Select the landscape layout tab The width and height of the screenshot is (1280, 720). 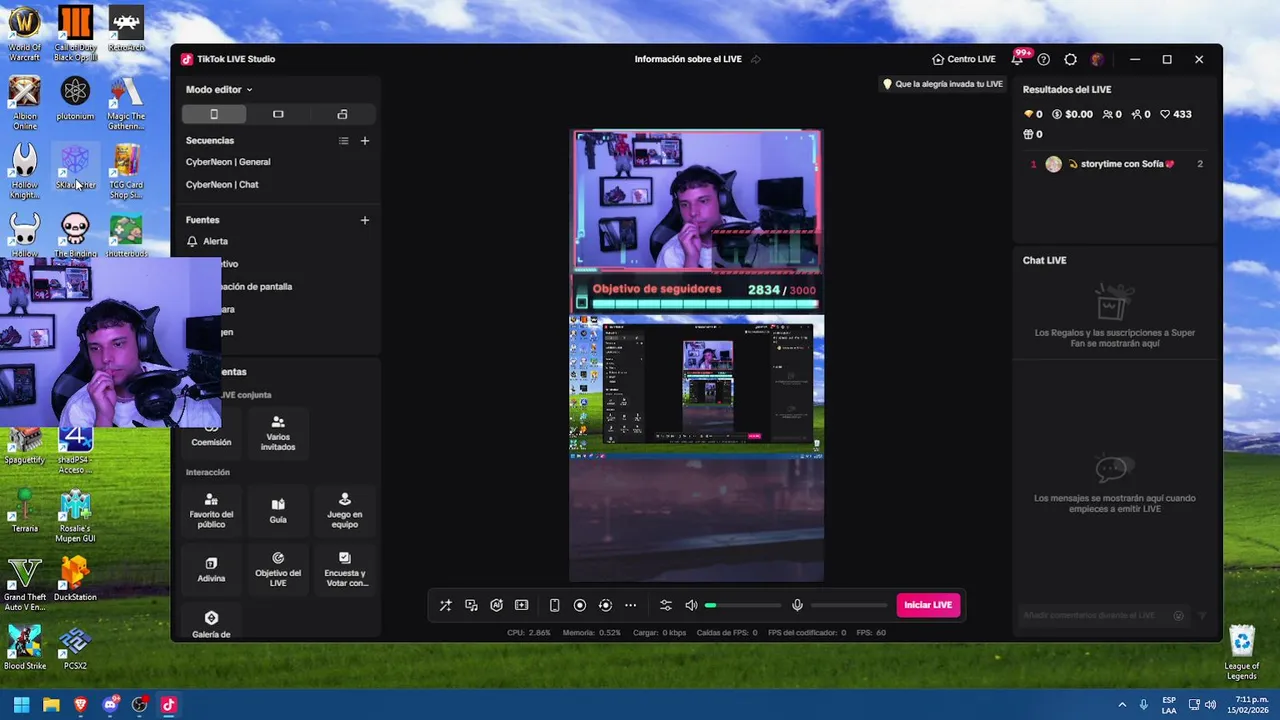(x=278, y=114)
